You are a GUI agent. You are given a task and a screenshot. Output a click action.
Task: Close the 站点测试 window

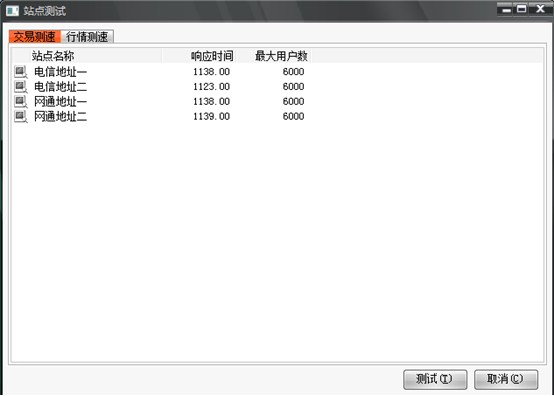tap(541, 9)
